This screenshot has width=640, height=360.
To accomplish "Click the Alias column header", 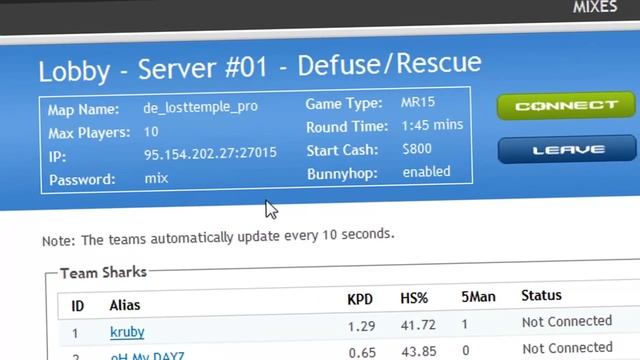I will click(125, 305).
